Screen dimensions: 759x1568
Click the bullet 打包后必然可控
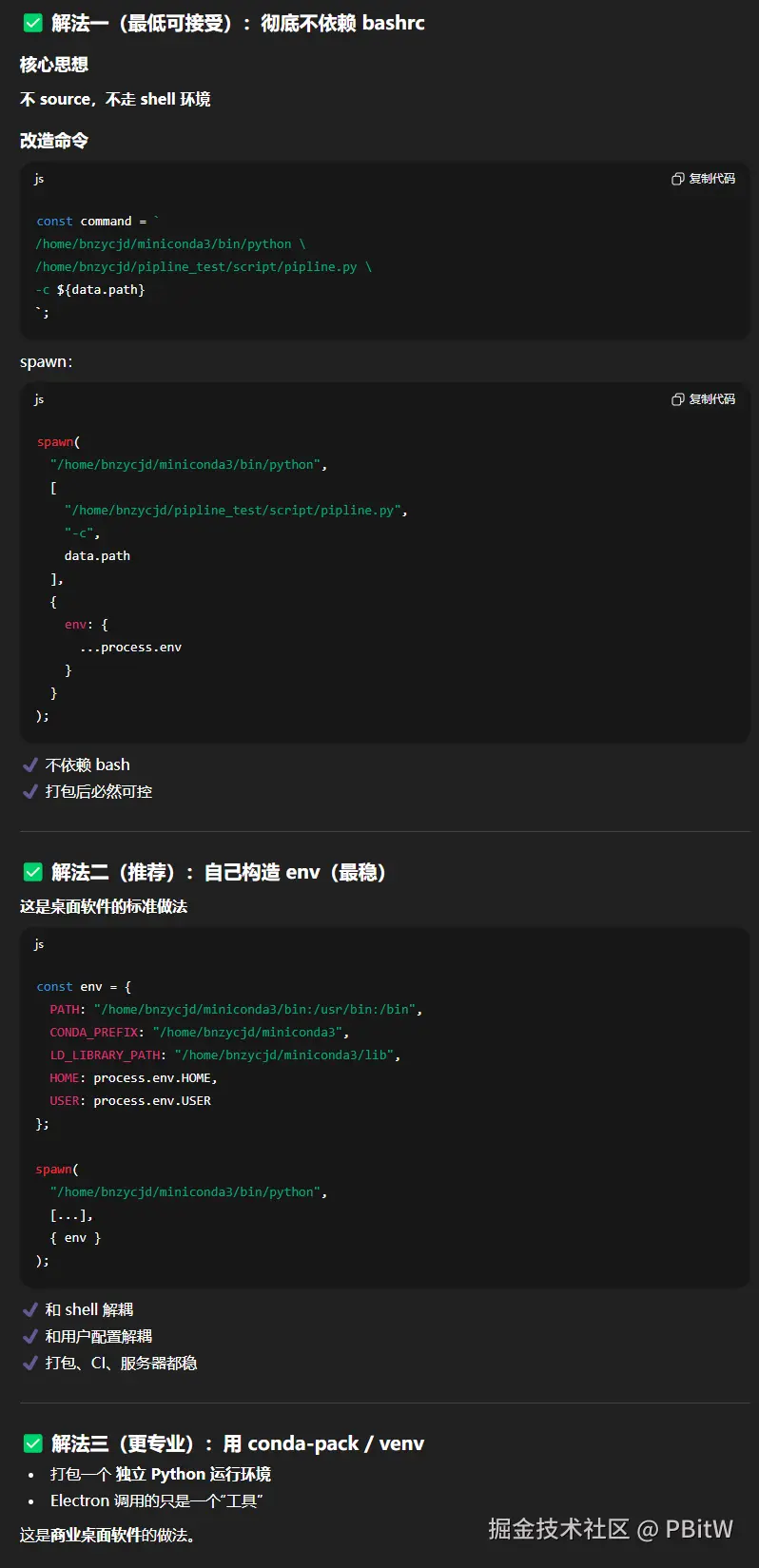coord(99,791)
